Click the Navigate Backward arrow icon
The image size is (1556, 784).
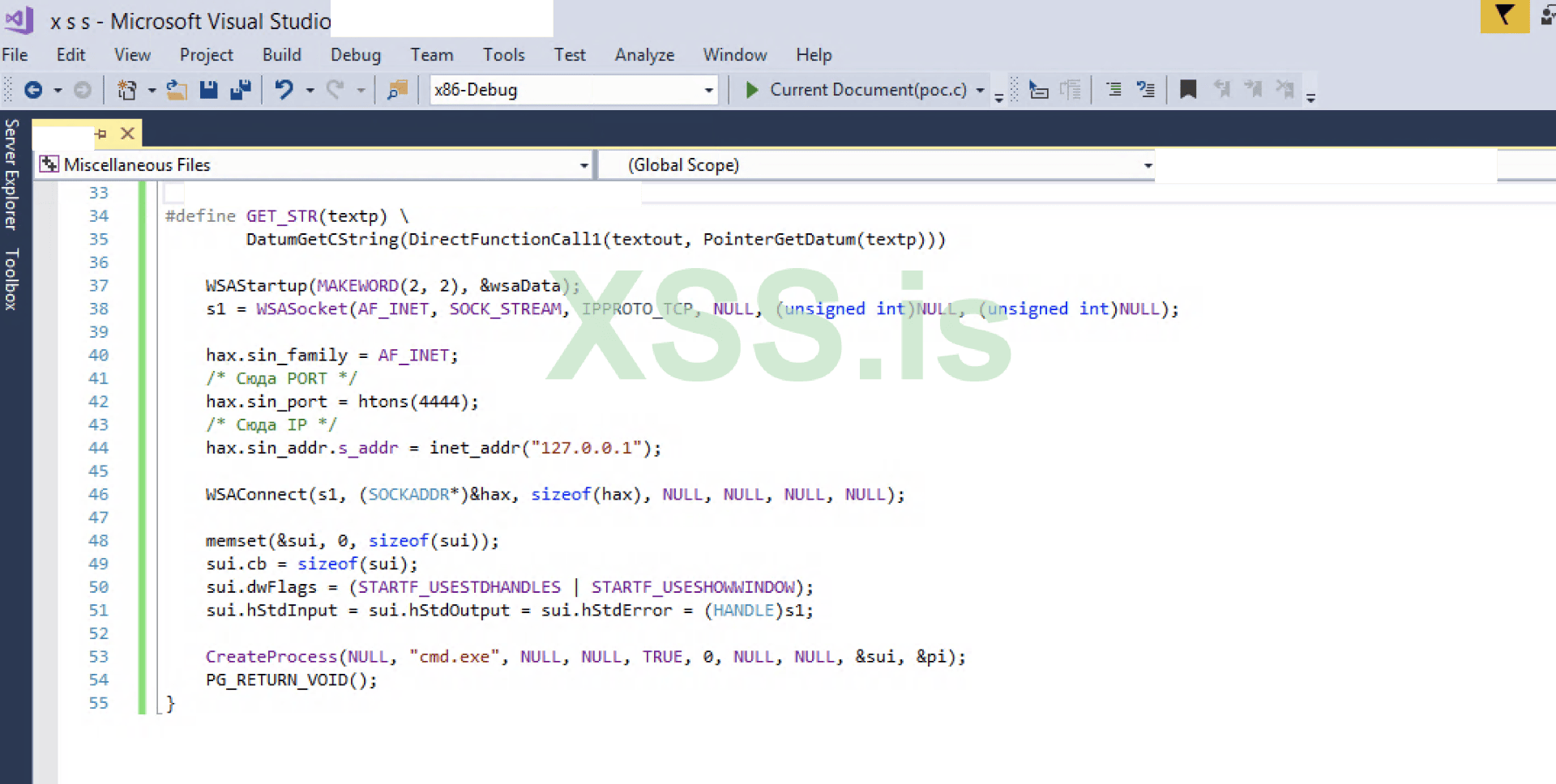click(x=33, y=90)
